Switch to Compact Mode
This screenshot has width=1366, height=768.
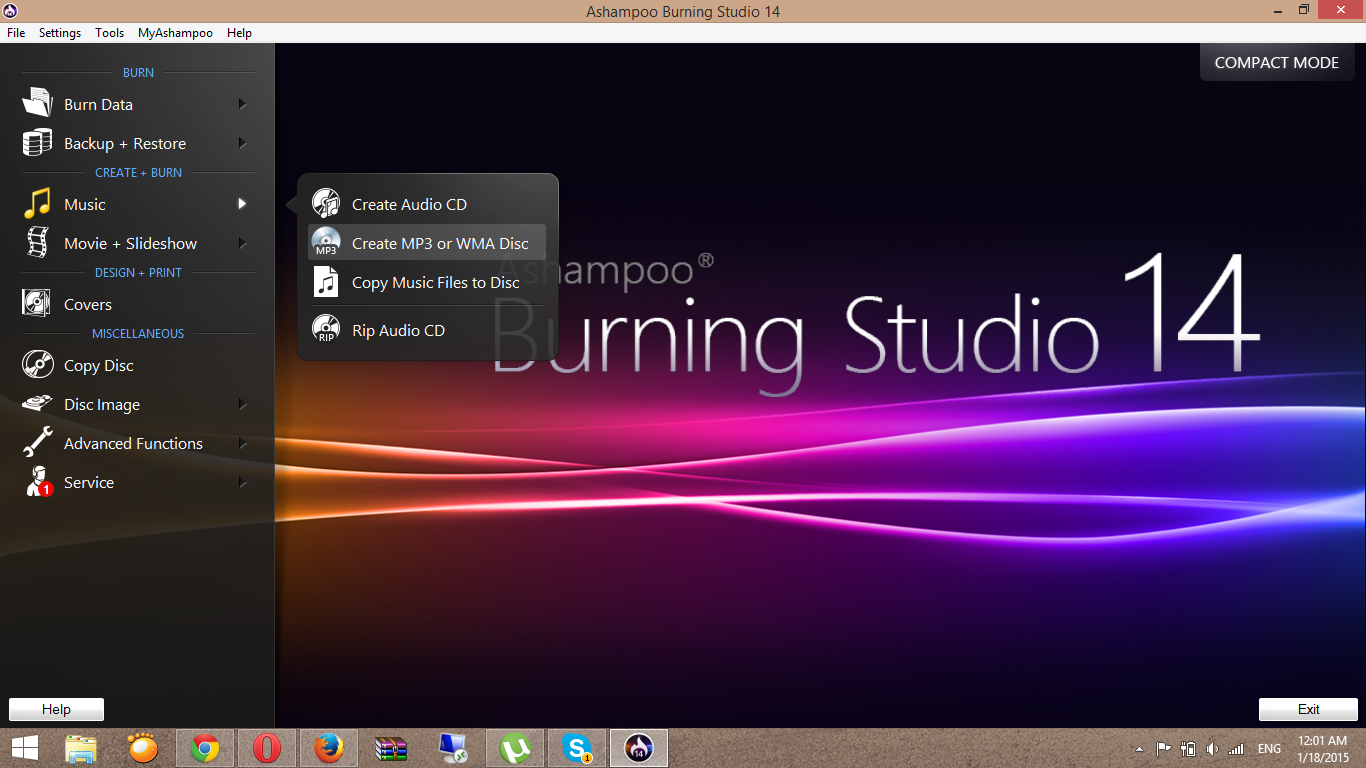pyautogui.click(x=1276, y=62)
